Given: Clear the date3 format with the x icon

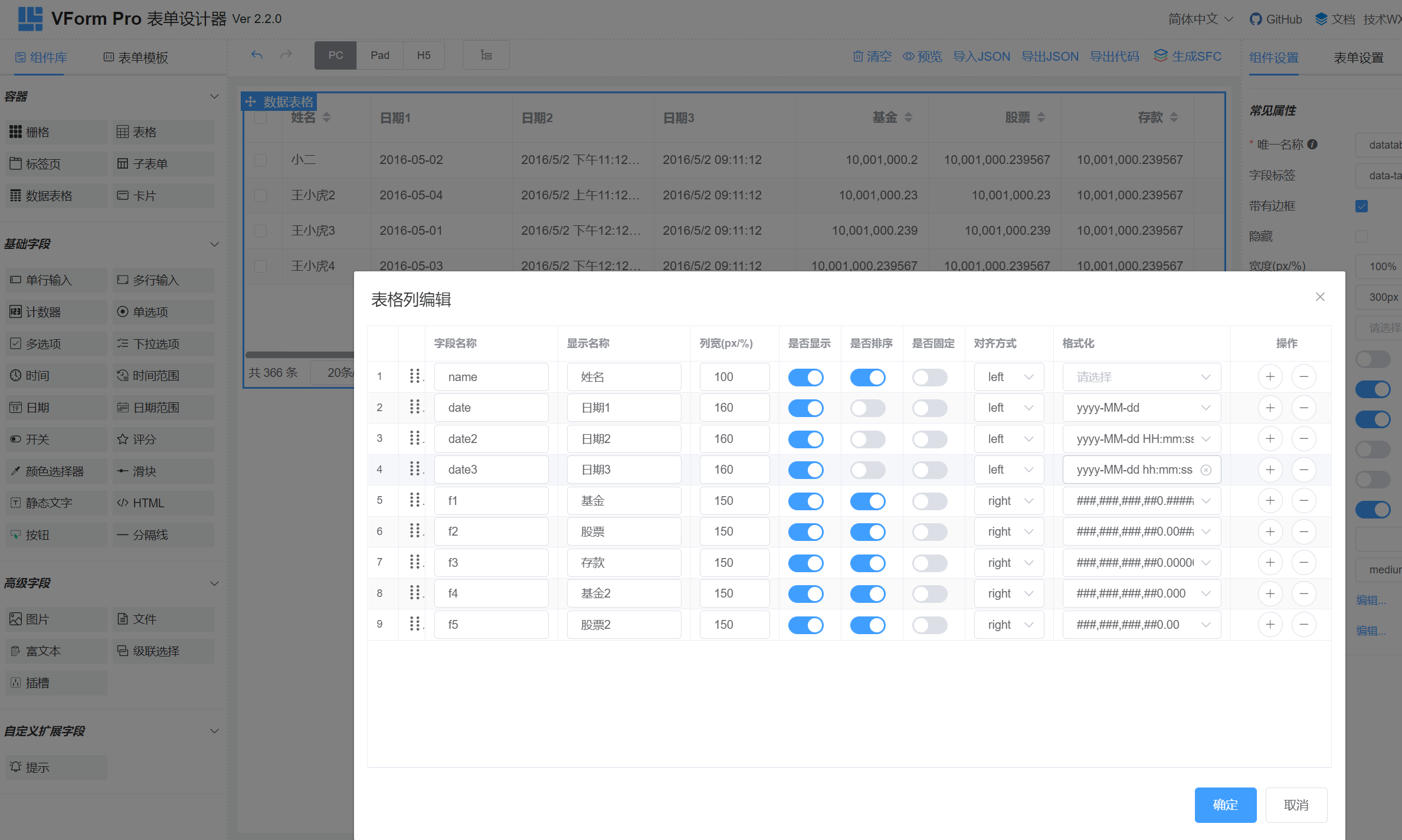Looking at the screenshot, I should point(1206,470).
